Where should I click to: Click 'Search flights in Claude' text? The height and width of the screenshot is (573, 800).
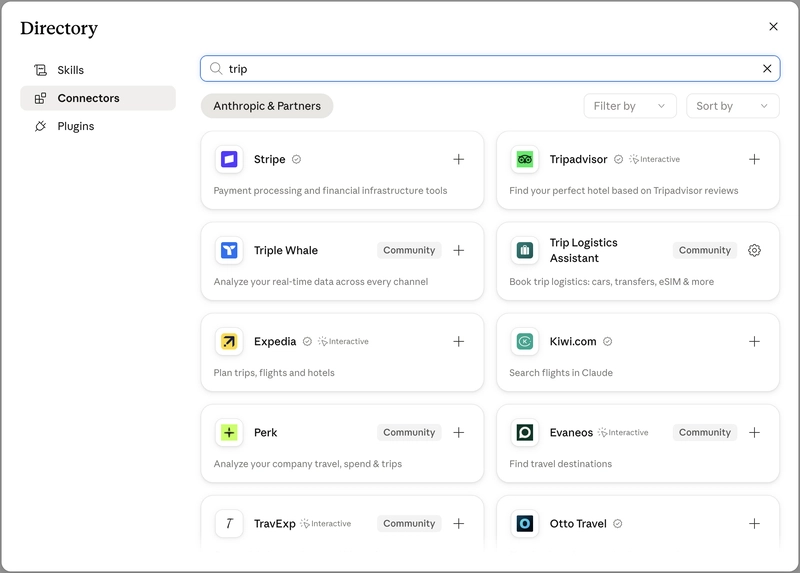tap(561, 372)
